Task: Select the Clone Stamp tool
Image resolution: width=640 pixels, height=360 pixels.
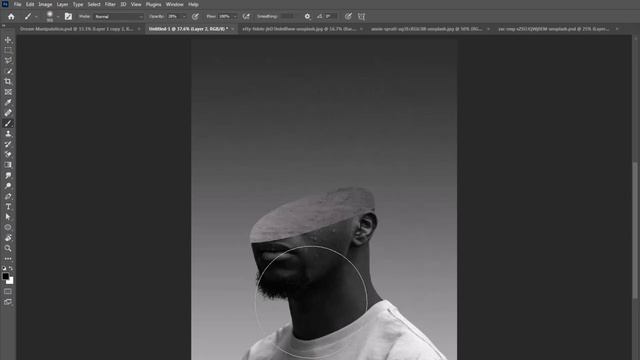Action: tap(8, 133)
